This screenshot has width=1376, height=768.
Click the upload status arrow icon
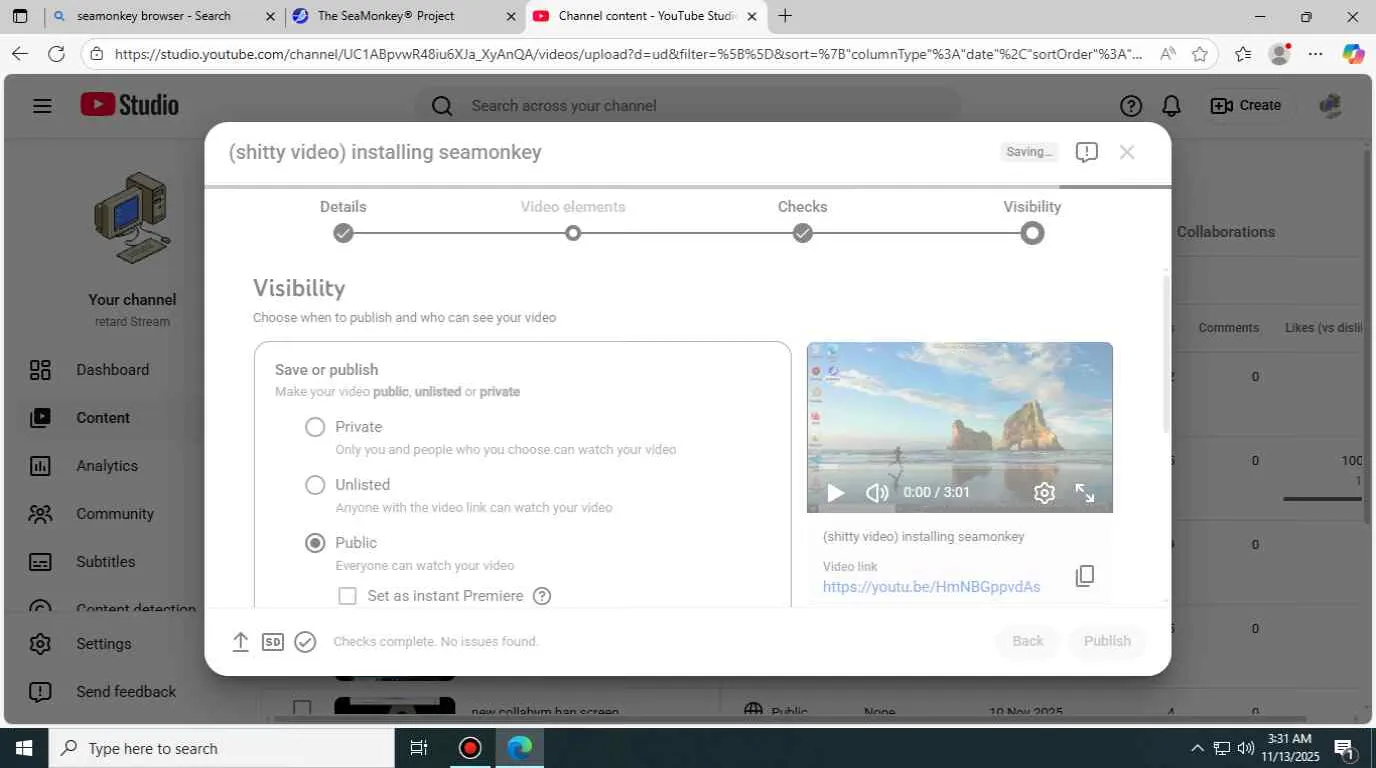click(x=240, y=642)
